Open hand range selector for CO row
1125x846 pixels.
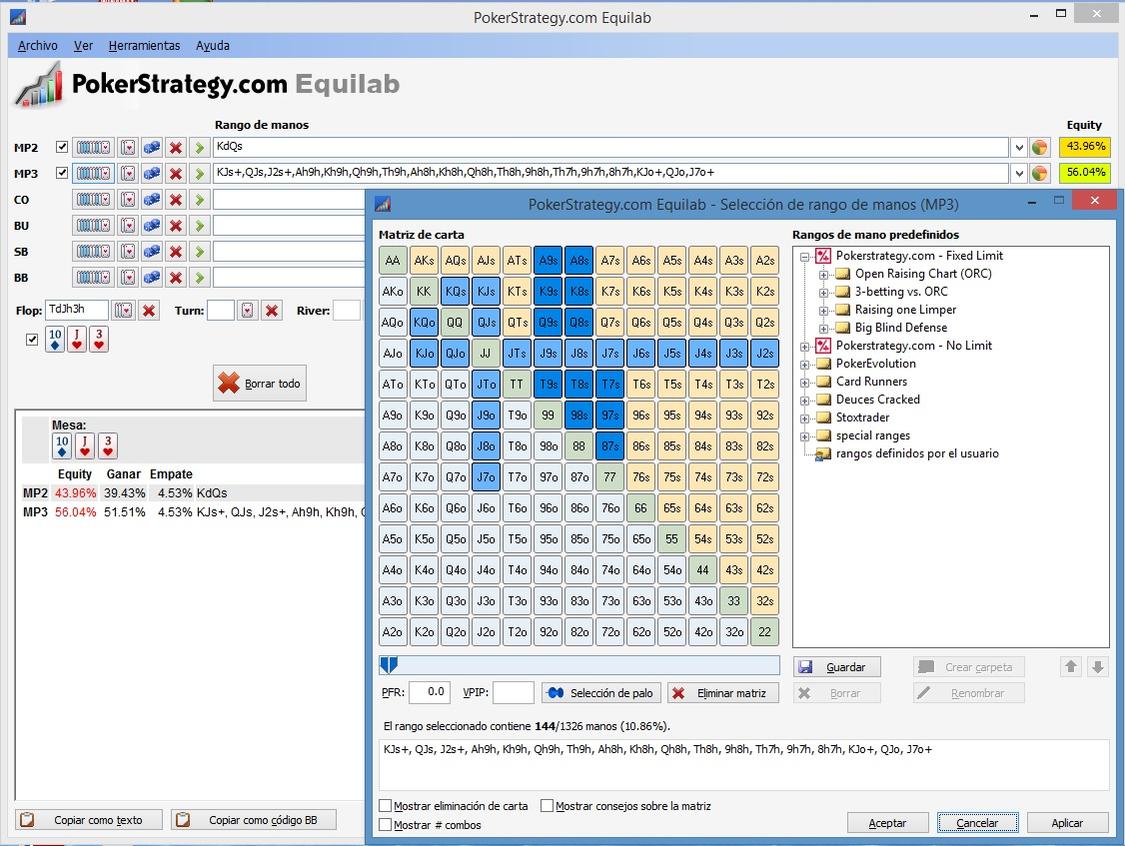(93, 199)
